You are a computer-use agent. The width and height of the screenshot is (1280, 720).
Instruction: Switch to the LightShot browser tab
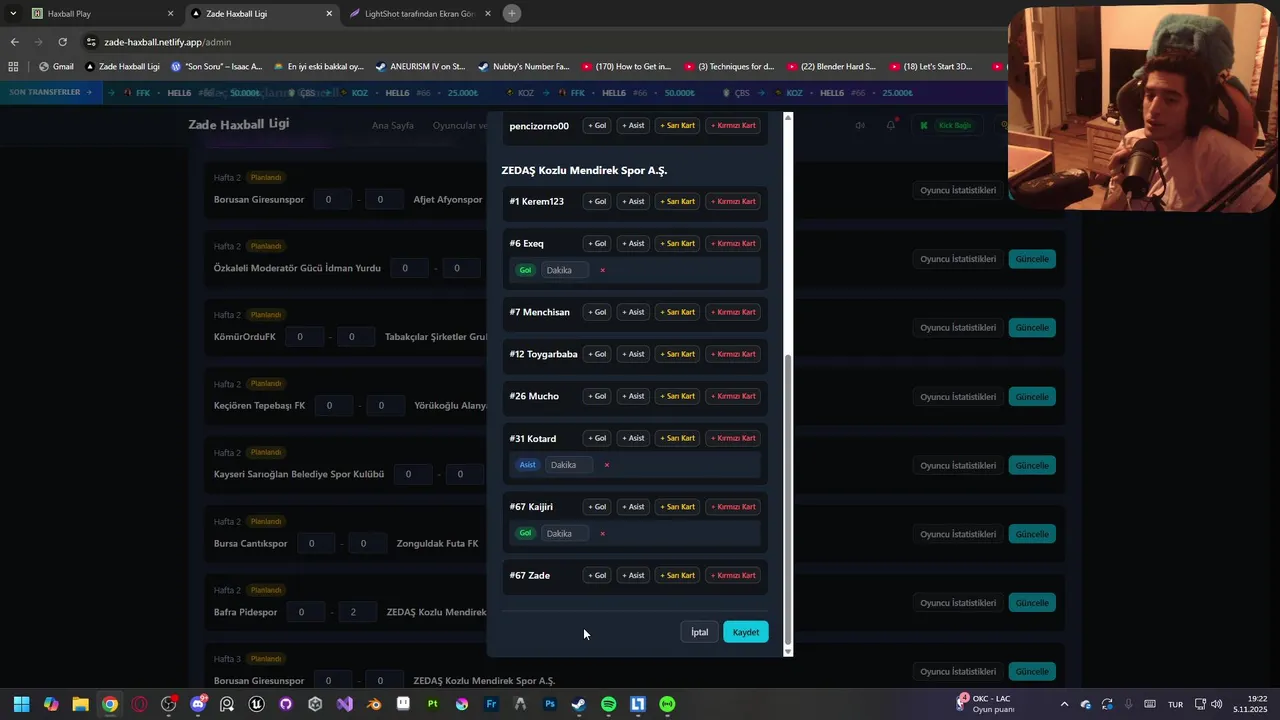(420, 14)
